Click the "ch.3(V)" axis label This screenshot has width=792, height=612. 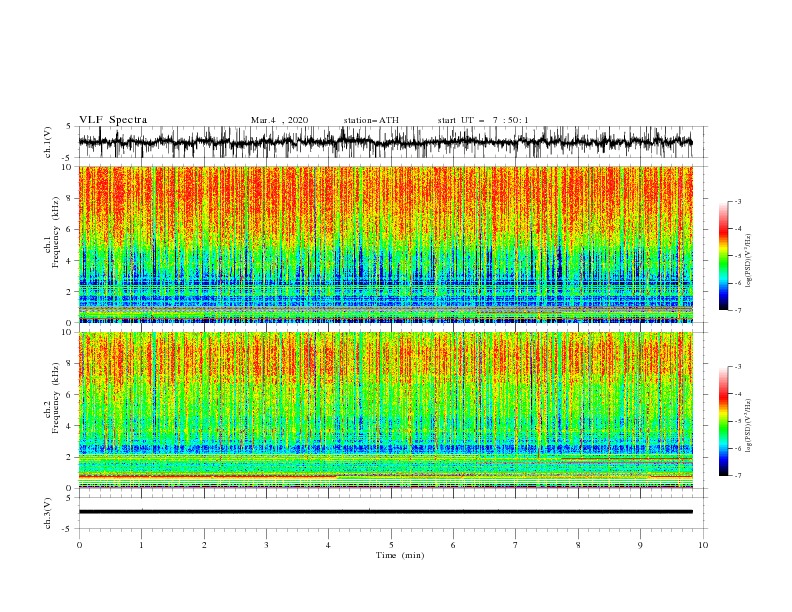click(48, 513)
